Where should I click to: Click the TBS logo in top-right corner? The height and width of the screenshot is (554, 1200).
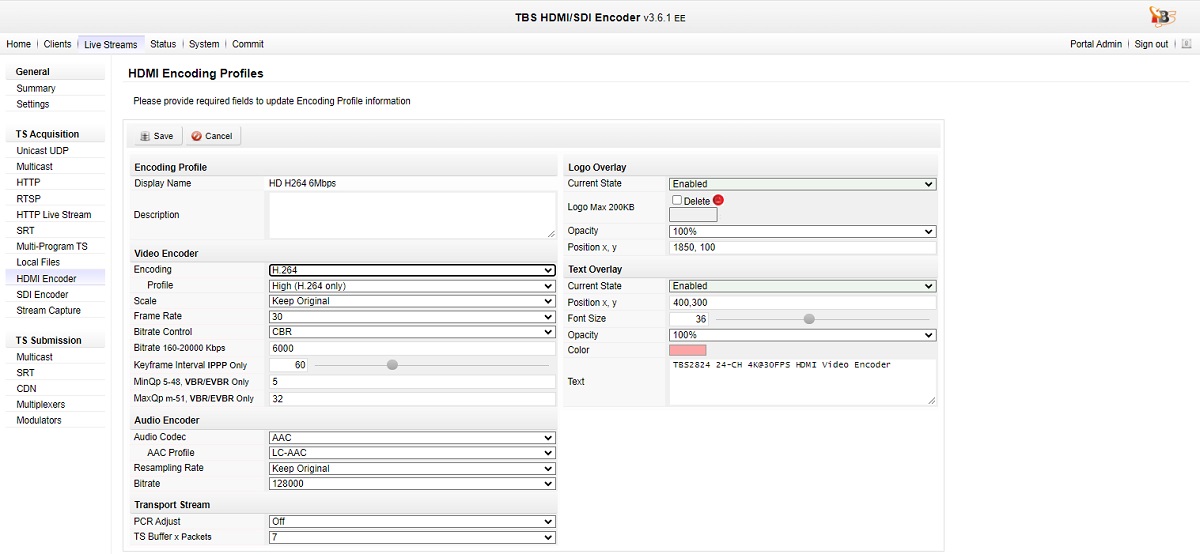coord(1163,16)
